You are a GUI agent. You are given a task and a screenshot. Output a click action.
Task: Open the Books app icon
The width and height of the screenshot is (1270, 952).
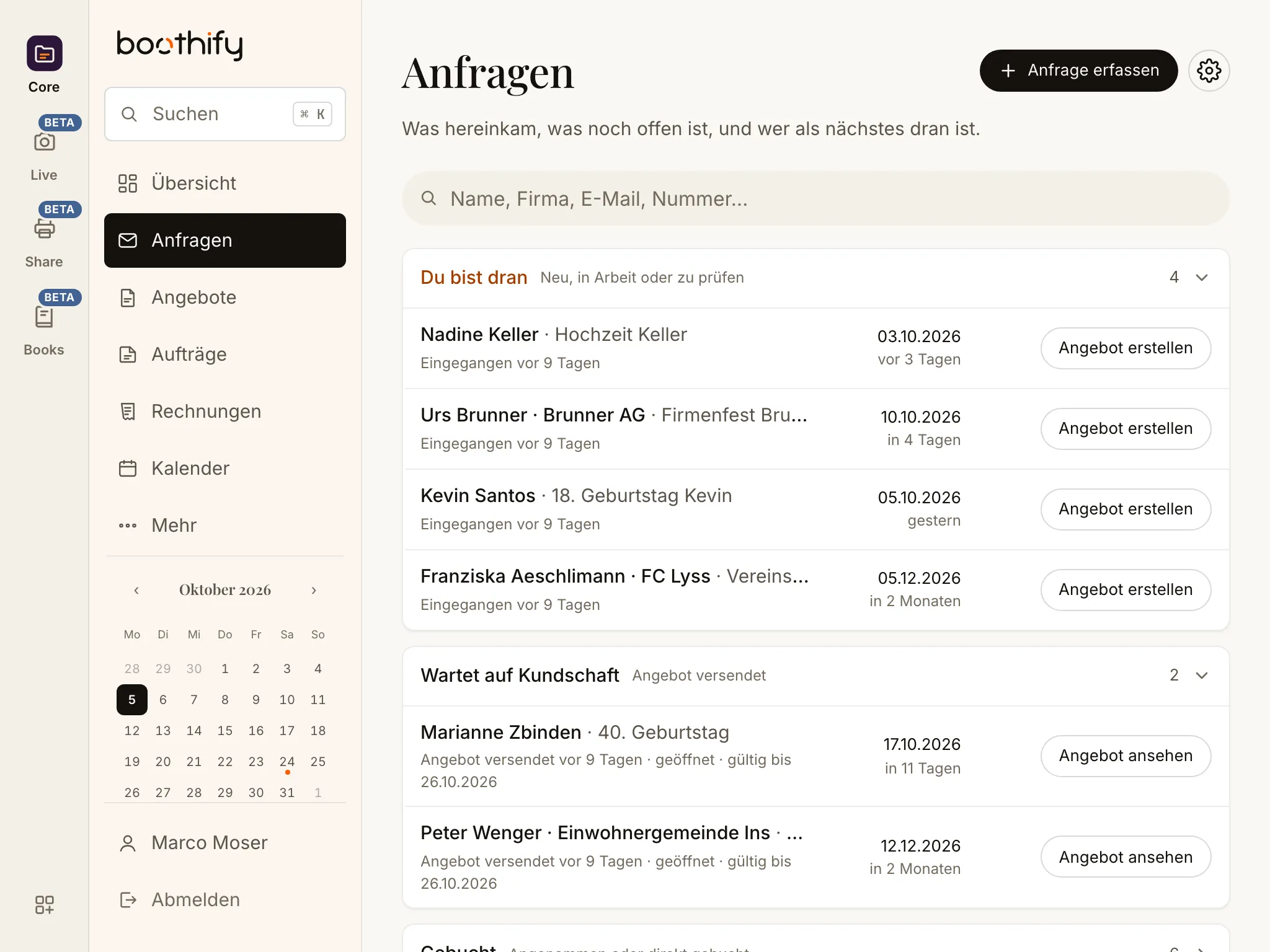[44, 317]
